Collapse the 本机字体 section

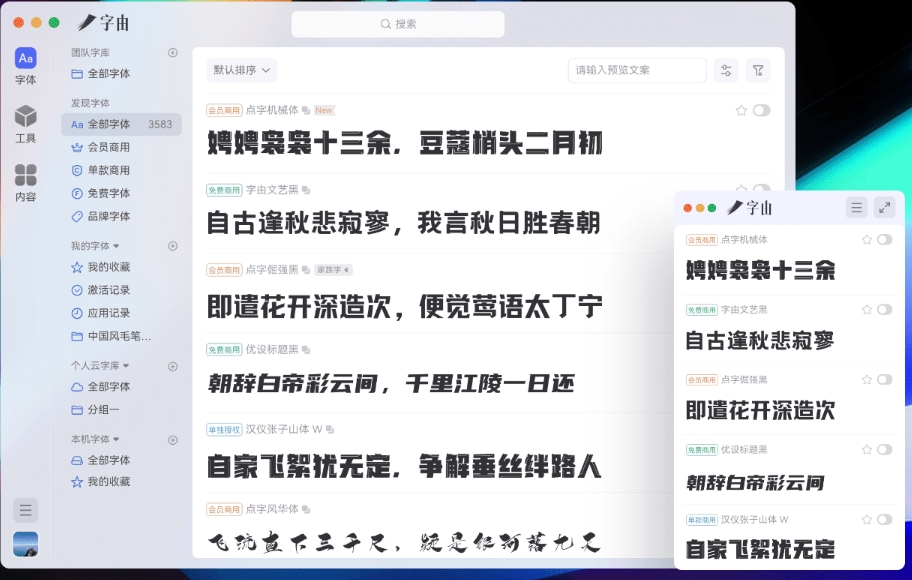tap(116, 439)
